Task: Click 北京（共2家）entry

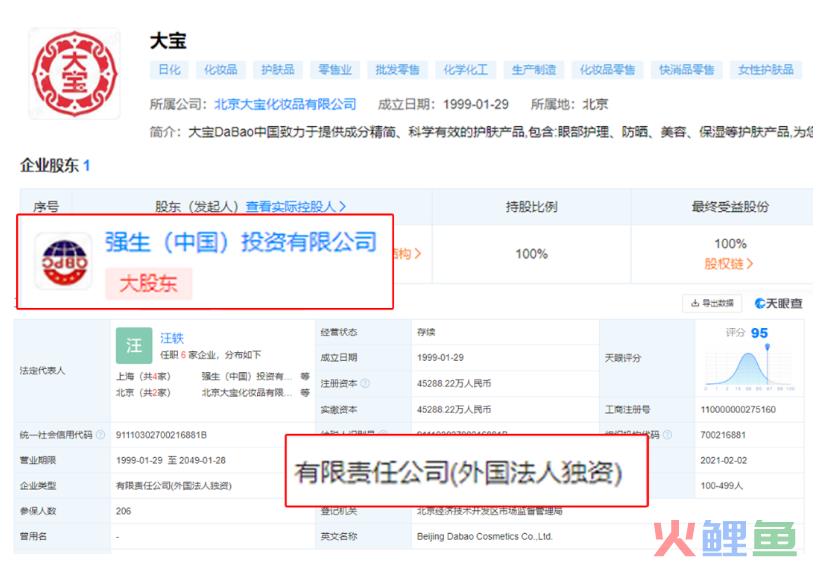Action: pyautogui.click(x=143, y=392)
